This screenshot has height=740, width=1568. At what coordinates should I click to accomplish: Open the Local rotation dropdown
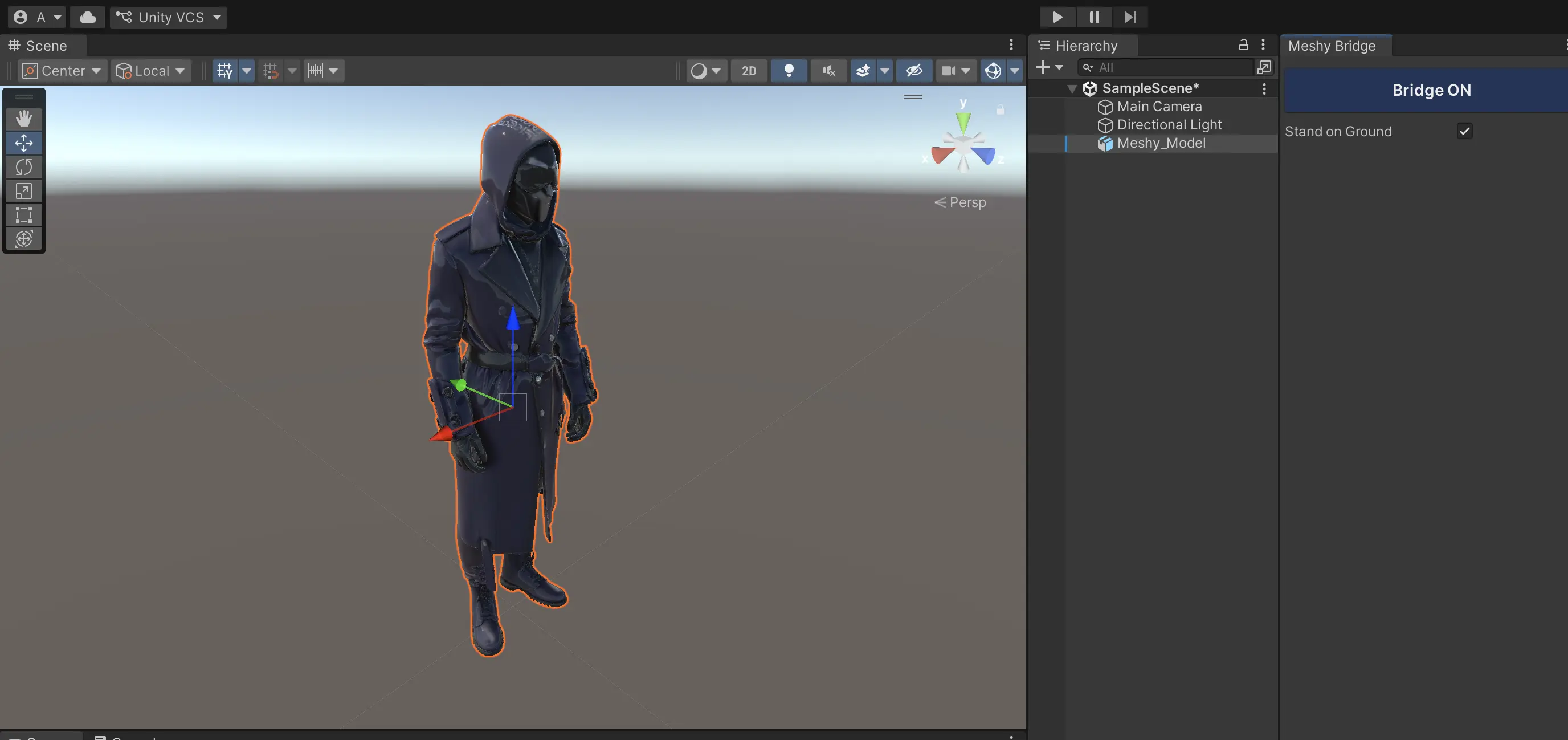click(x=151, y=71)
